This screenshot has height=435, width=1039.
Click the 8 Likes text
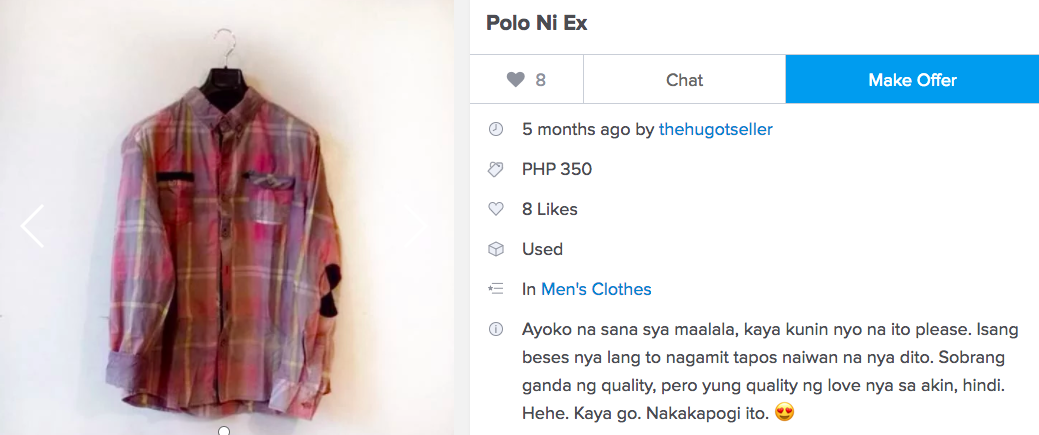click(x=550, y=210)
